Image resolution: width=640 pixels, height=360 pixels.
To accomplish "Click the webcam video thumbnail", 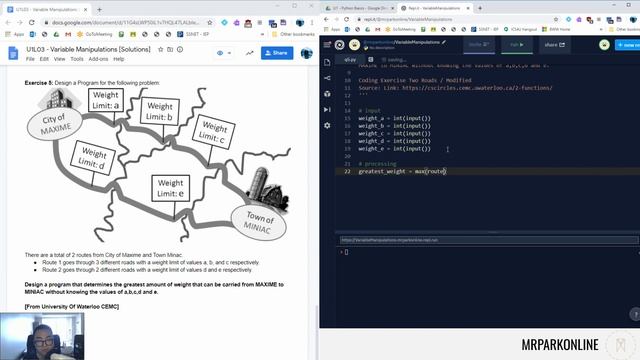I will [42, 336].
